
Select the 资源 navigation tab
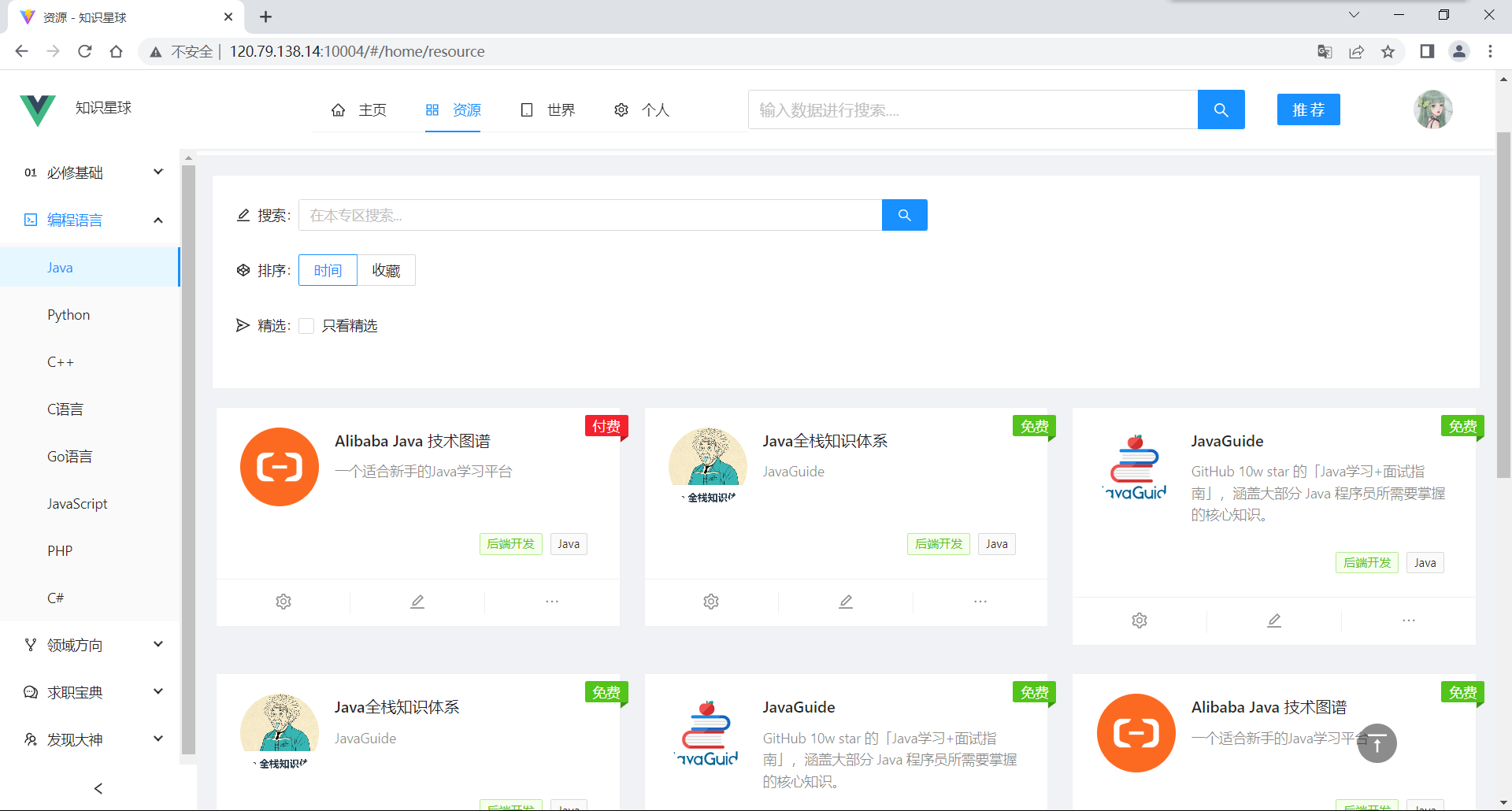(x=453, y=109)
